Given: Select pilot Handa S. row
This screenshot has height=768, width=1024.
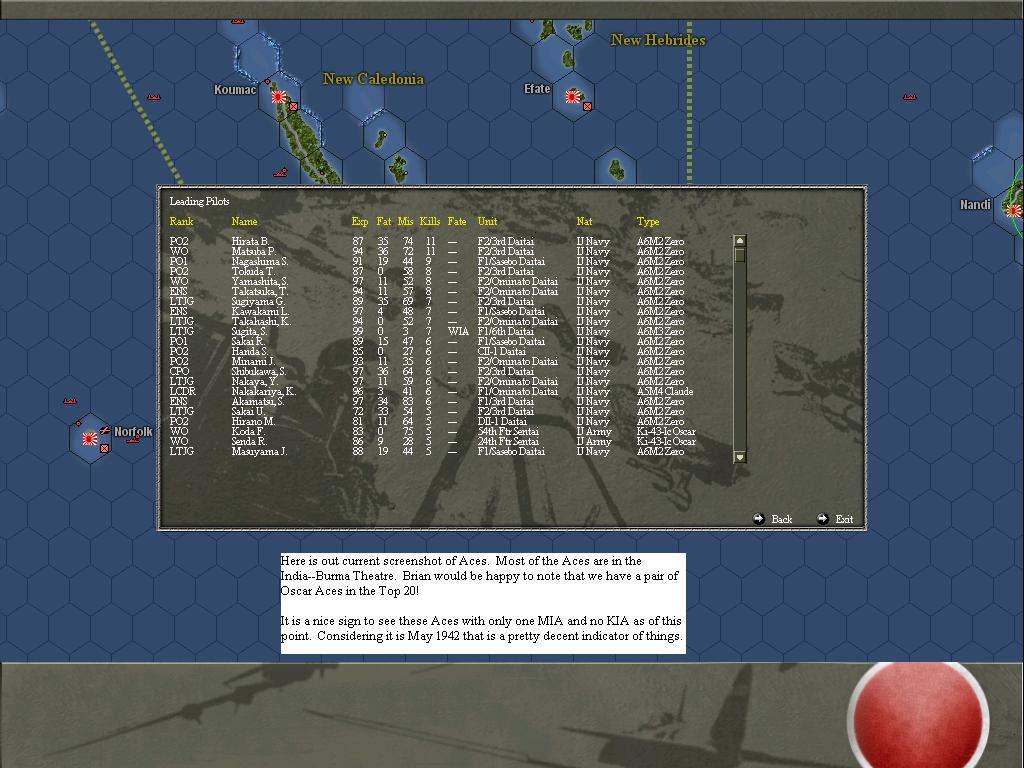Looking at the screenshot, I should point(427,351).
